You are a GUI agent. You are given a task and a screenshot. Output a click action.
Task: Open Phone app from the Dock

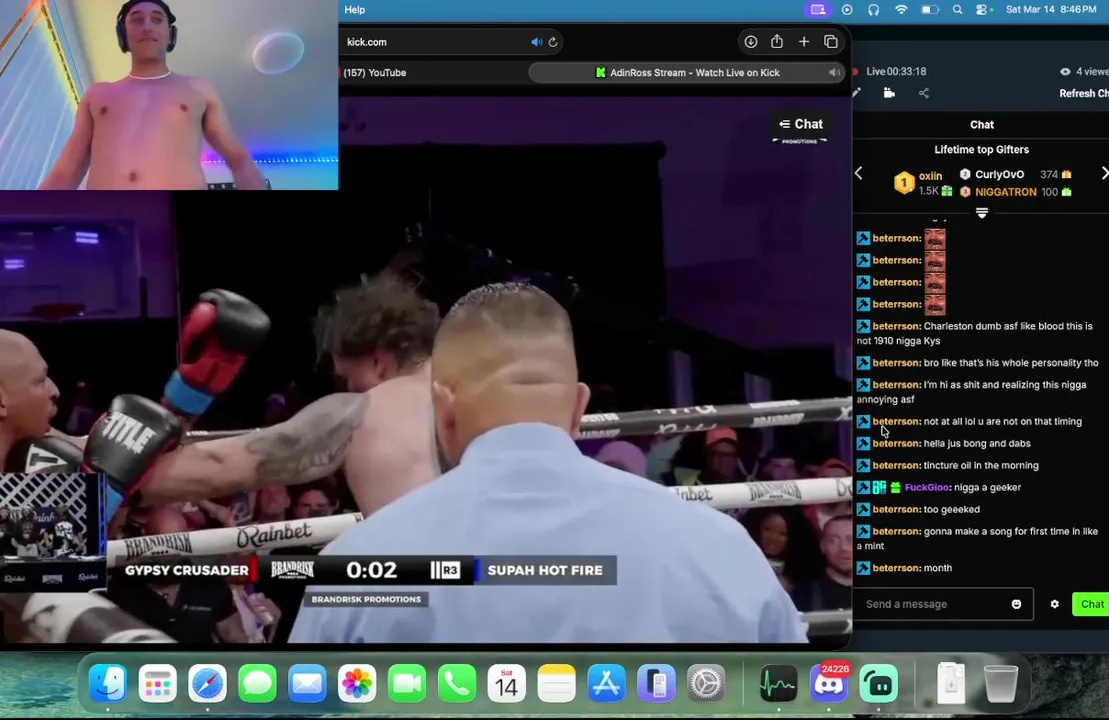coord(457,683)
